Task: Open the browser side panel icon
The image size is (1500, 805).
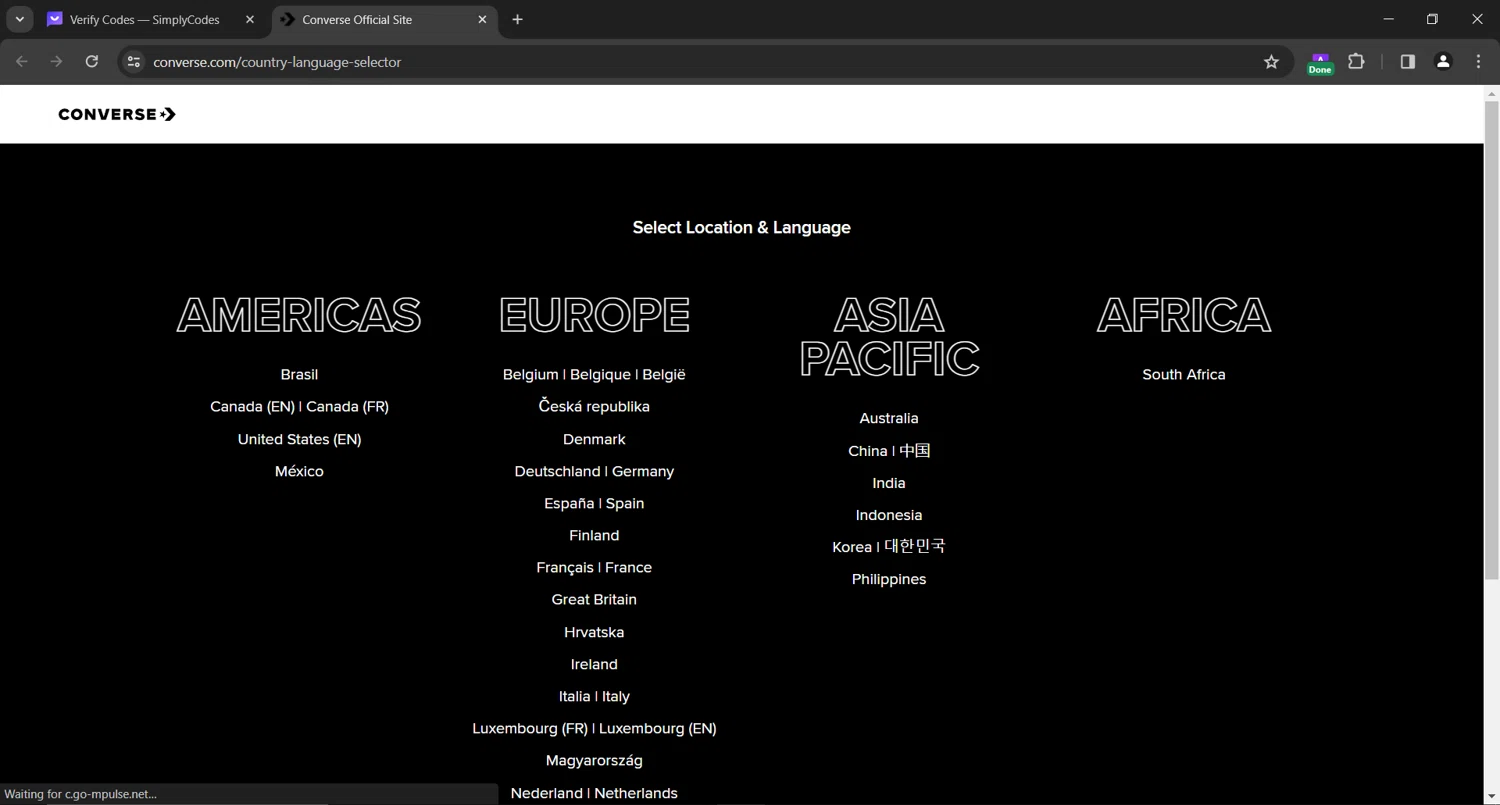Action: [1407, 62]
